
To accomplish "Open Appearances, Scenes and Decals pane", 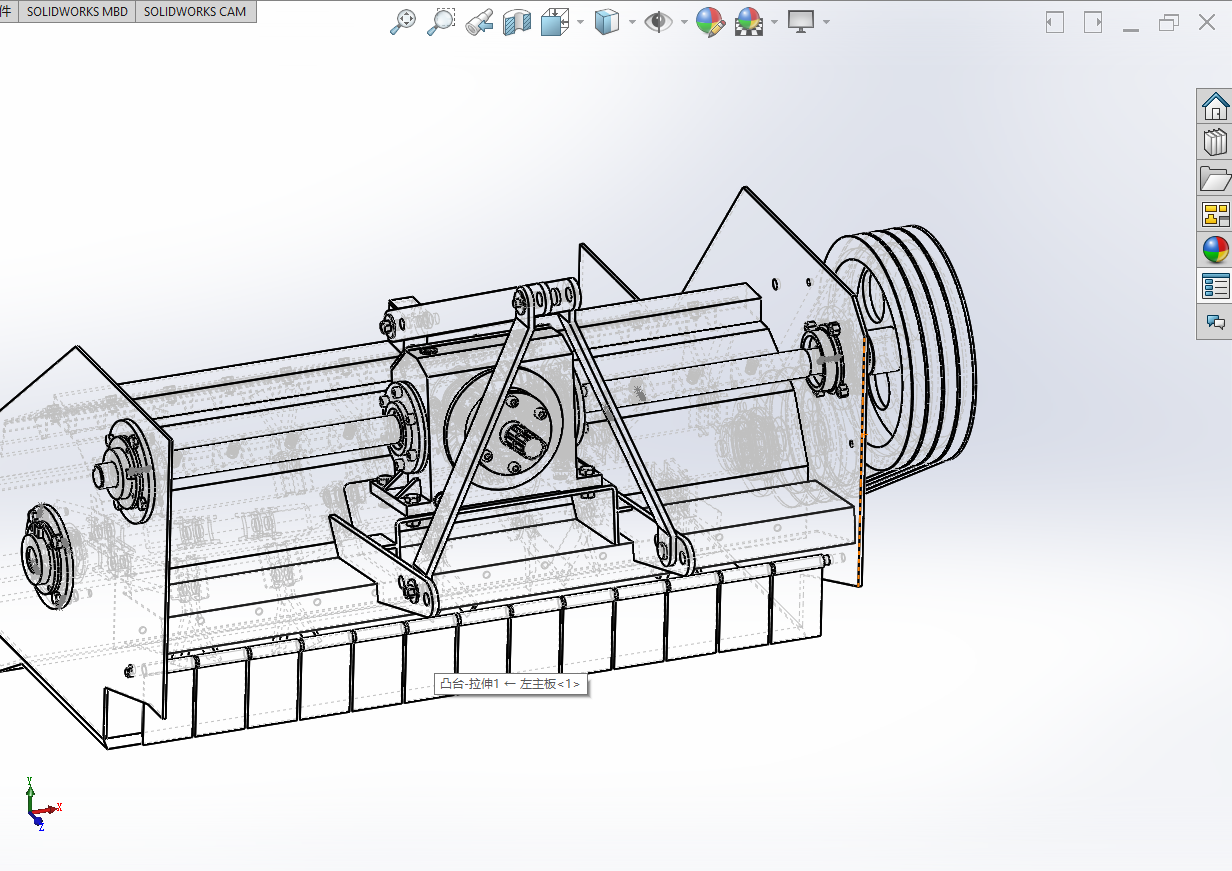I will (x=1215, y=250).
